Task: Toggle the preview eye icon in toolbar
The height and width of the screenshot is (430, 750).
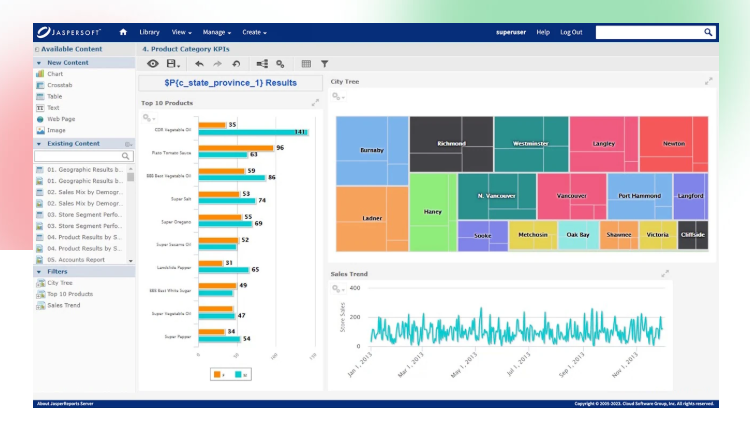Action: coord(153,64)
